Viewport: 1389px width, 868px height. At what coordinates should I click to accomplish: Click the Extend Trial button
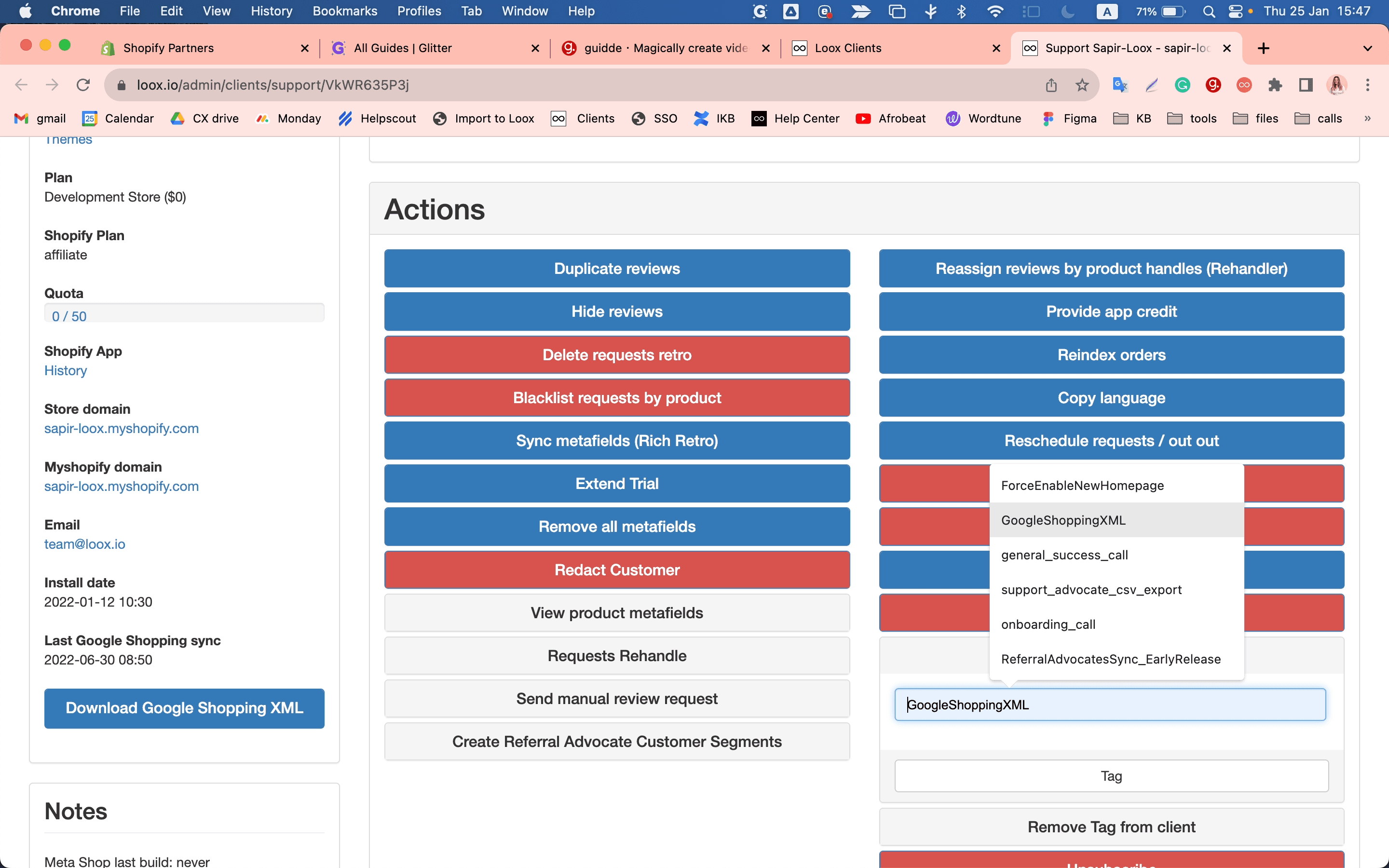[617, 483]
